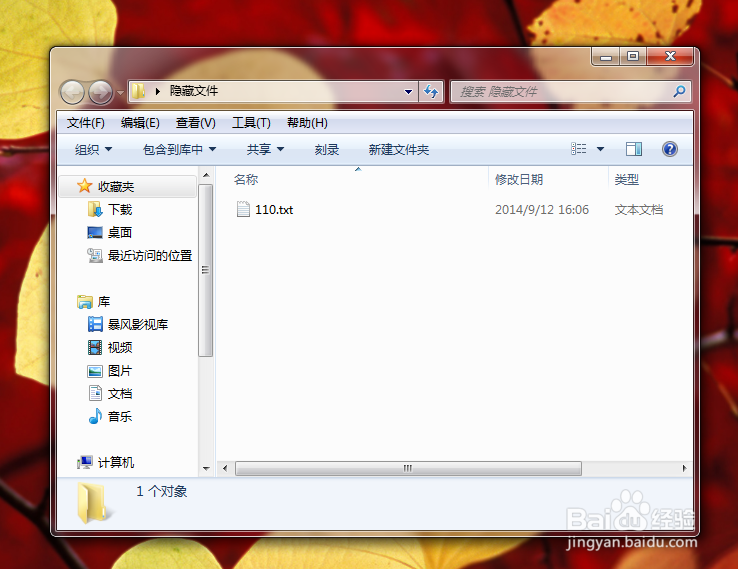Click the magnifier search icon
Image resolution: width=738 pixels, height=569 pixels.
pyautogui.click(x=679, y=91)
